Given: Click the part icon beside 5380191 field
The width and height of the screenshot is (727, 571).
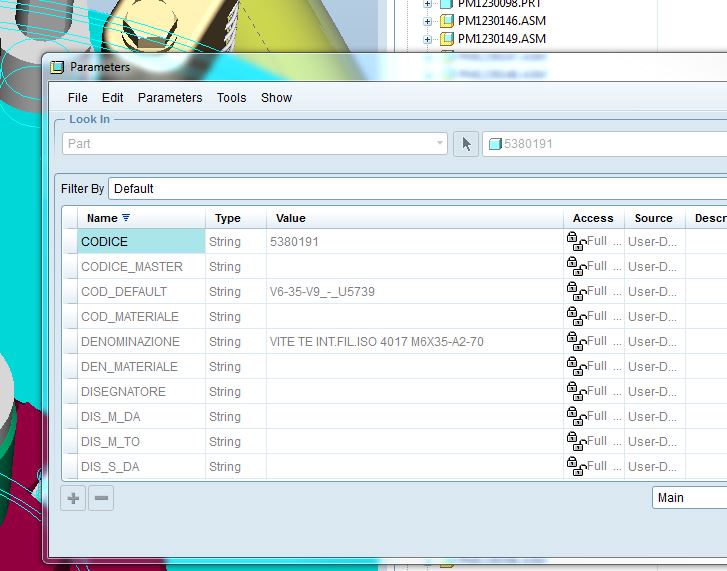Looking at the screenshot, I should [x=495, y=144].
